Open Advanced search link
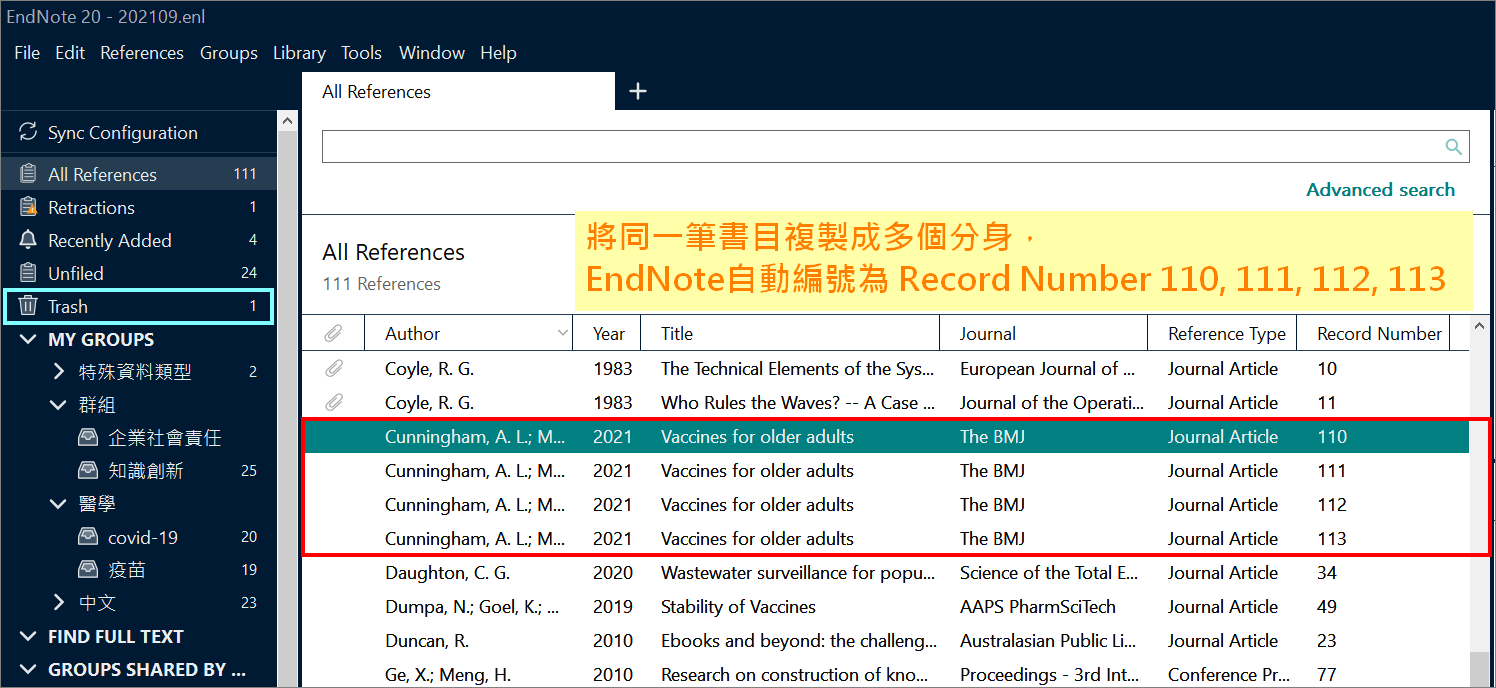Screen dimensions: 1496x688 pos(1380,190)
